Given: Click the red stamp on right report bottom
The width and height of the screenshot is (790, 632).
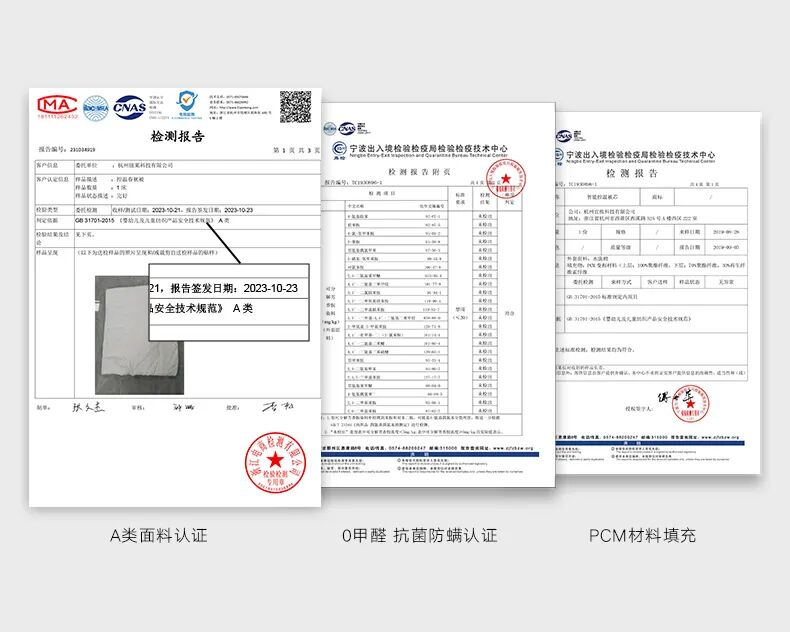Looking at the screenshot, I should click(690, 404).
